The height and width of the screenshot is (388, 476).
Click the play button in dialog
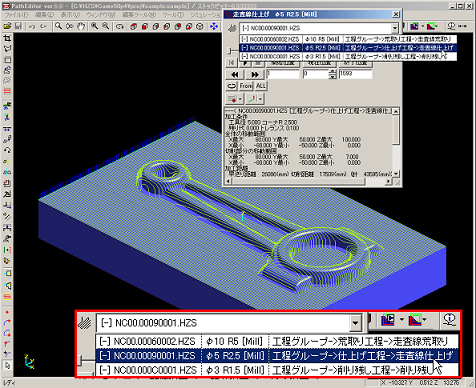pos(245,63)
